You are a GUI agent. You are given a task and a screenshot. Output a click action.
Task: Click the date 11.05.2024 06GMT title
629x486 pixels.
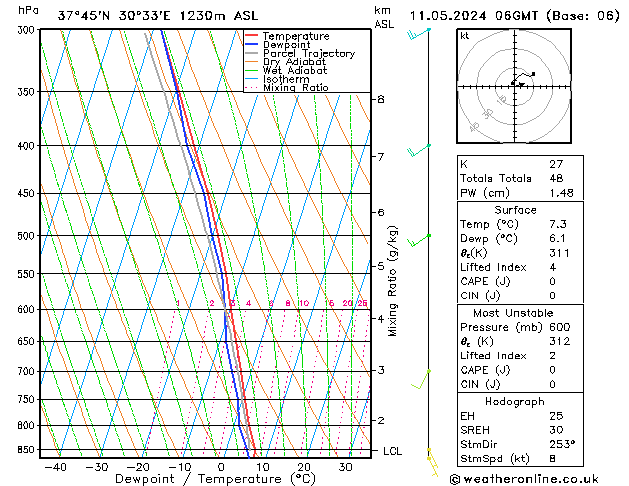point(515,16)
